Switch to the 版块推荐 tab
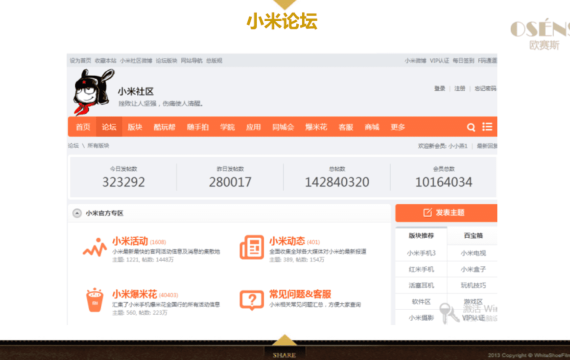This screenshot has width=570, height=360. tap(421, 236)
